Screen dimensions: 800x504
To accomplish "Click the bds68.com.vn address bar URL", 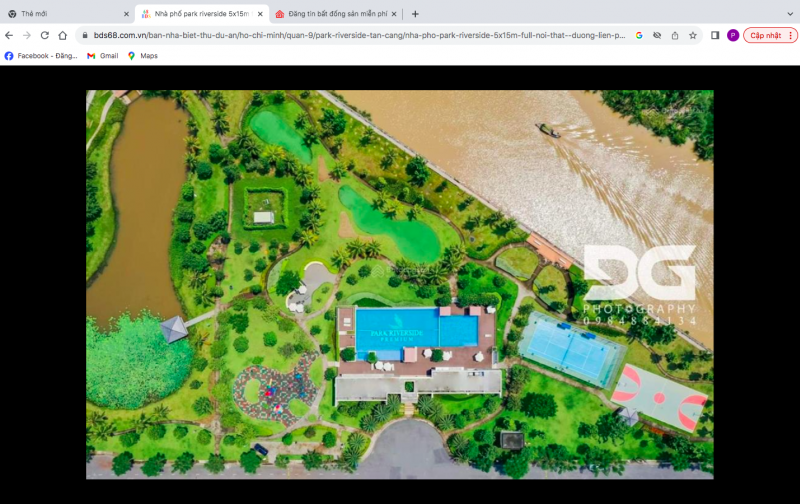I will point(359,35).
